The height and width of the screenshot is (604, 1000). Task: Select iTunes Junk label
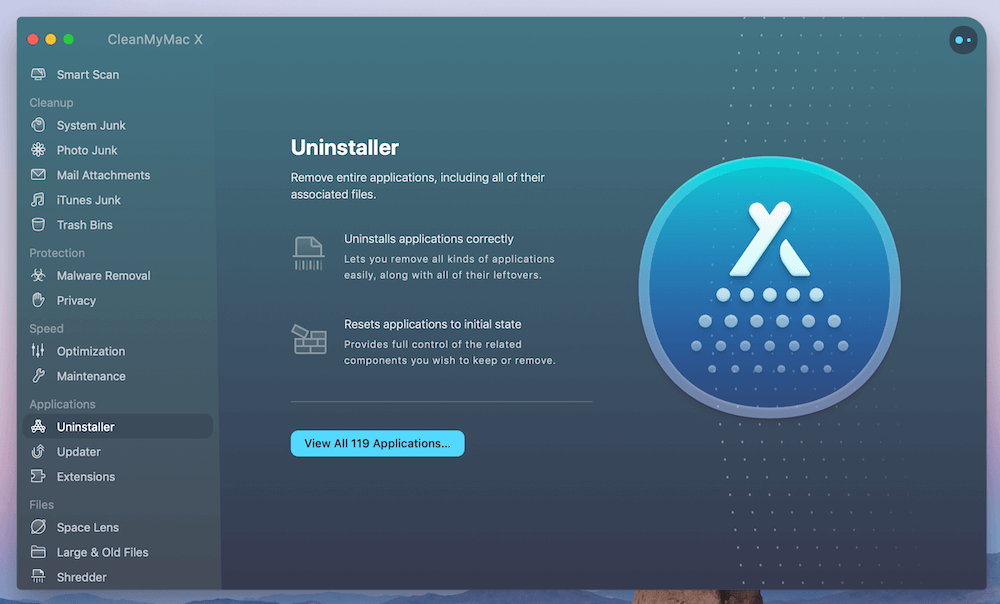point(89,200)
